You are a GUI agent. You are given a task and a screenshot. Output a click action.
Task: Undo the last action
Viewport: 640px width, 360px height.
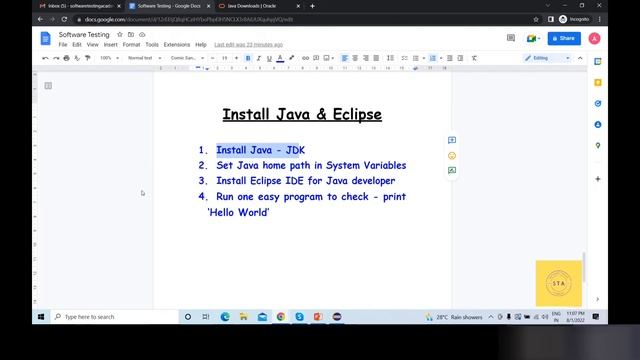[x=45, y=58]
